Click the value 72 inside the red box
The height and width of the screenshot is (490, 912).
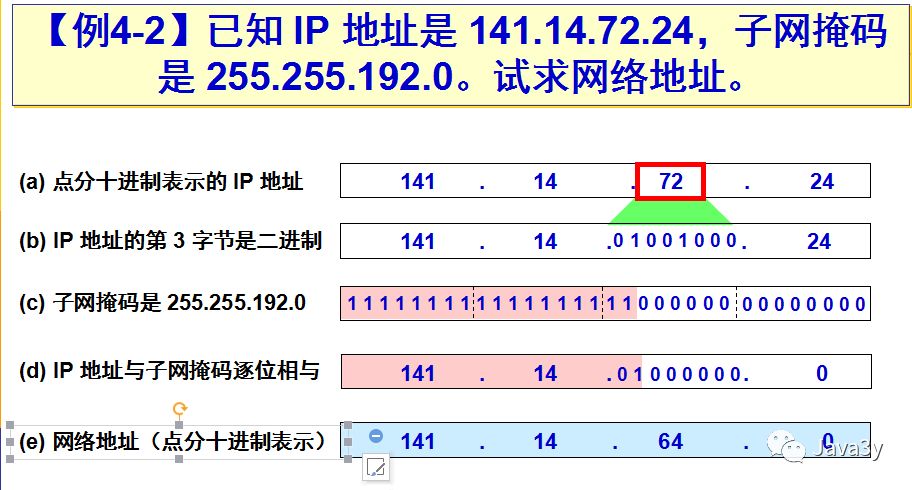(x=671, y=182)
